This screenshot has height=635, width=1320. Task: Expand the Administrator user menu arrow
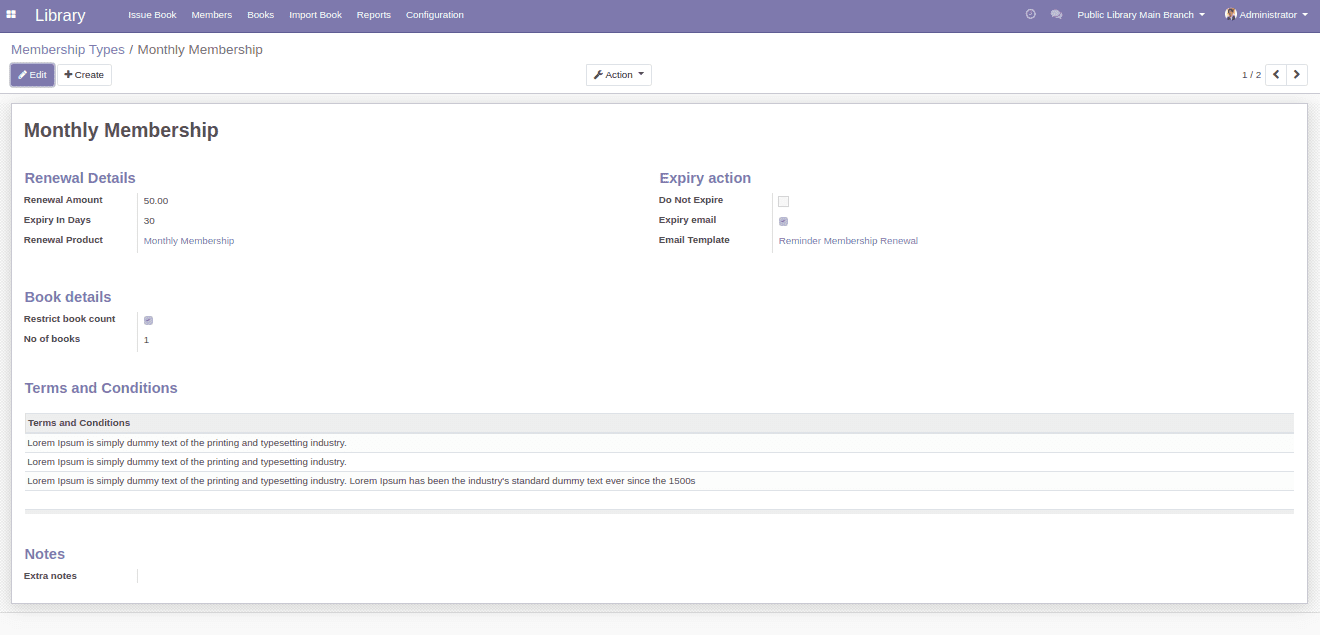1305,15
